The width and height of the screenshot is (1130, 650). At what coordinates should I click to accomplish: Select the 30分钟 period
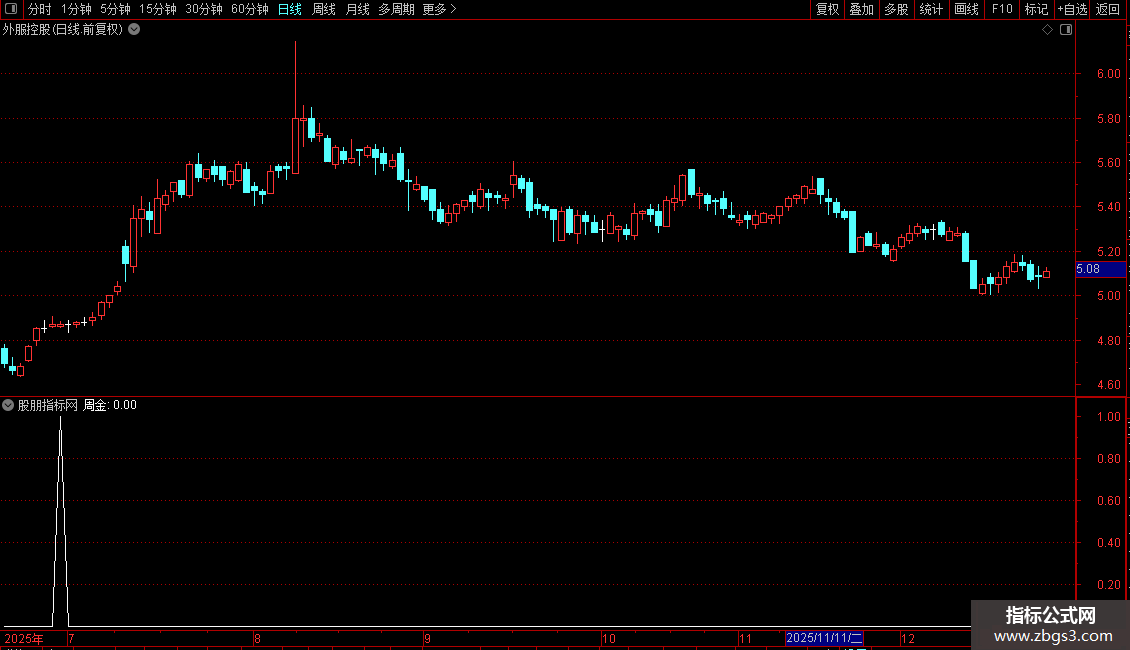204,9
